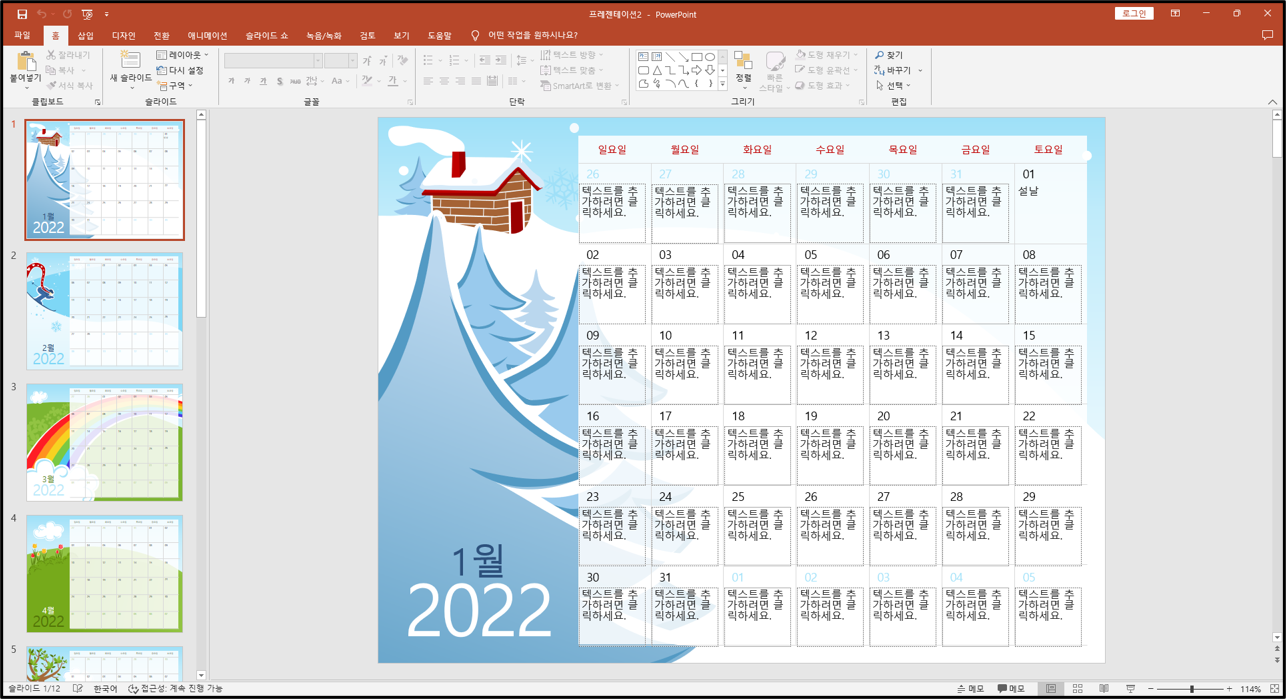Image resolution: width=1286 pixels, height=699 pixels.
Task: Save the presentation with the quick-access Save icon
Action: 22,14
